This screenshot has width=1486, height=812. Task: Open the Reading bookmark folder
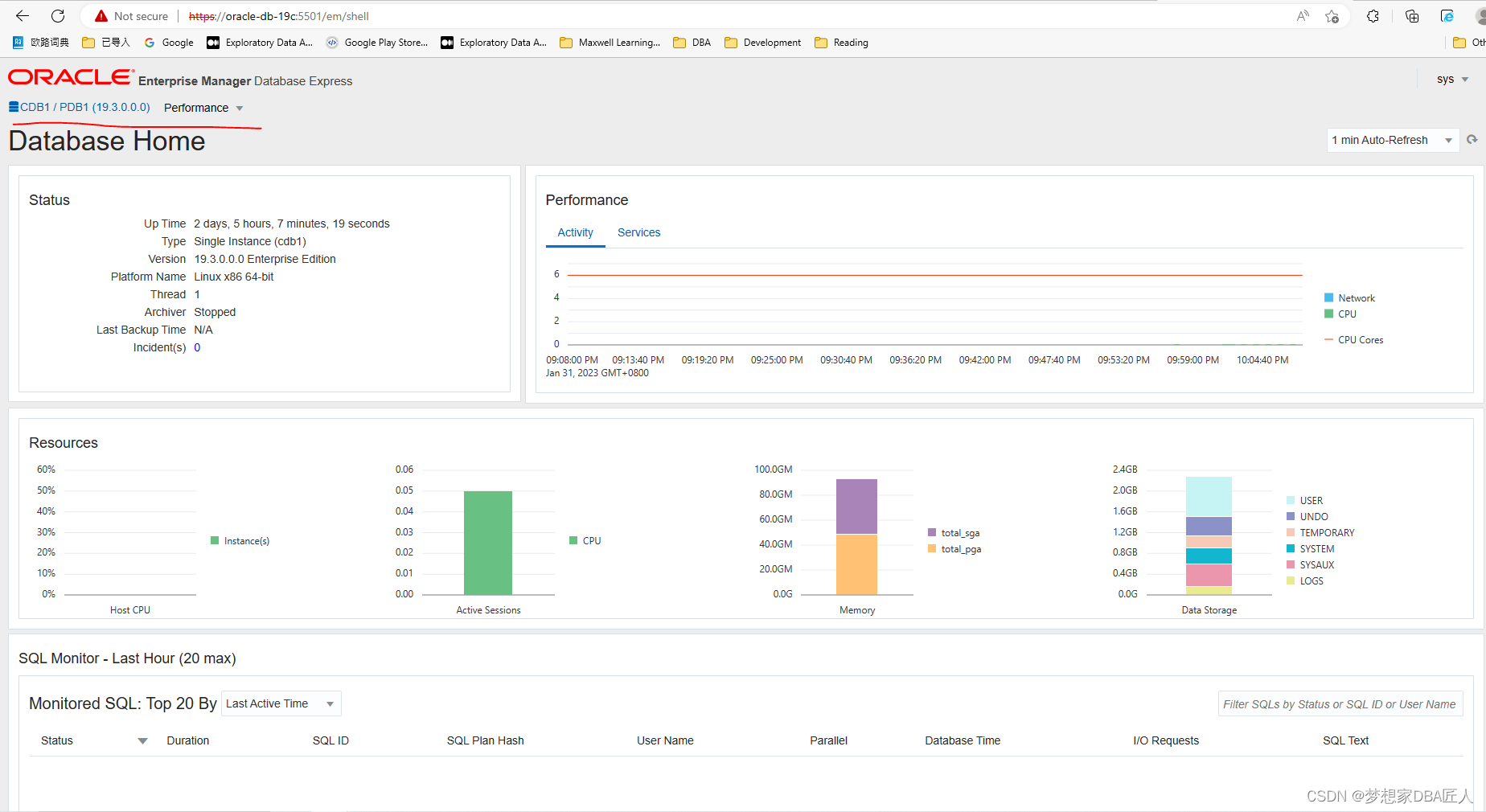842,43
